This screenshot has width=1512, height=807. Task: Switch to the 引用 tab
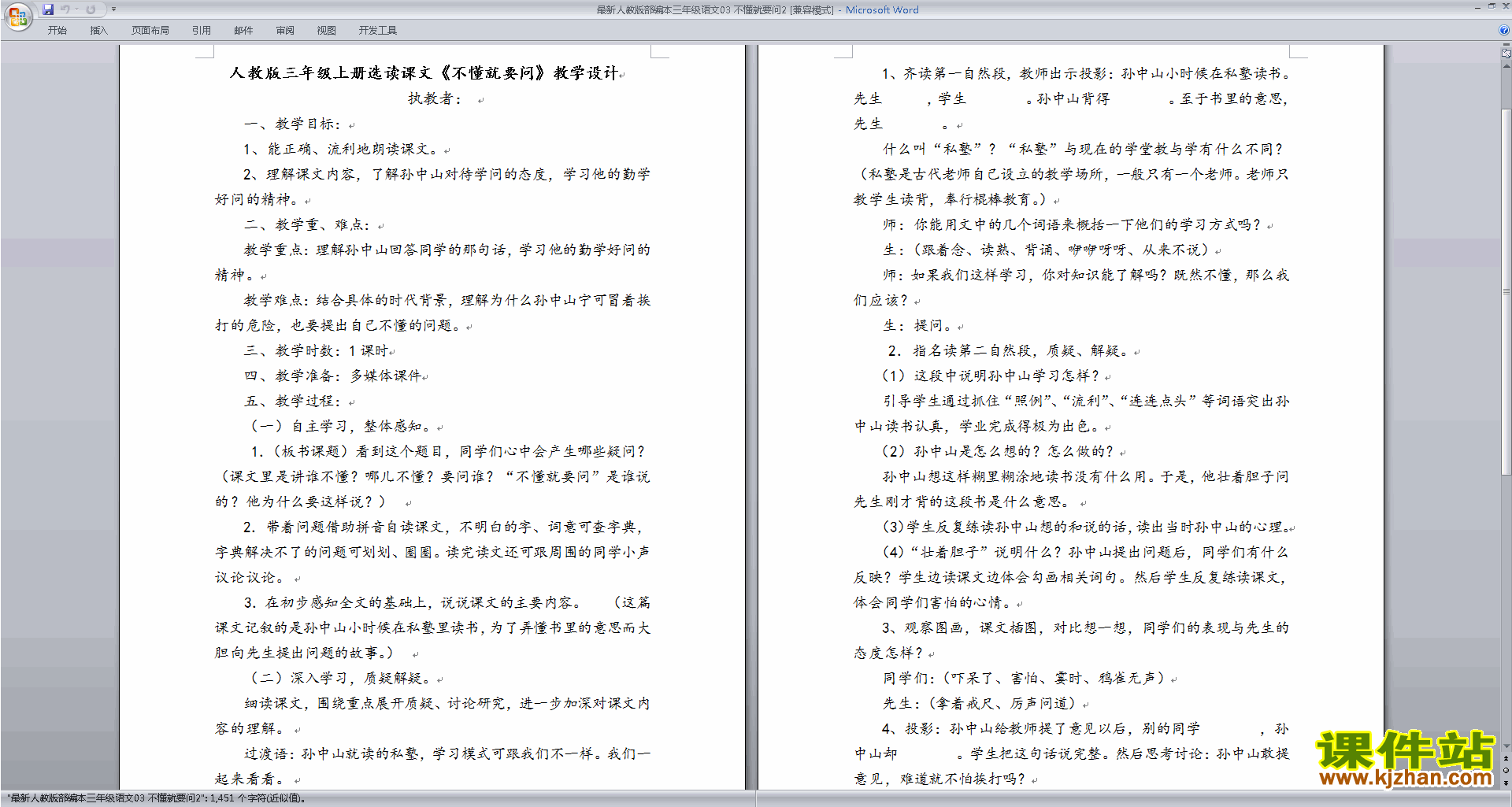(201, 31)
